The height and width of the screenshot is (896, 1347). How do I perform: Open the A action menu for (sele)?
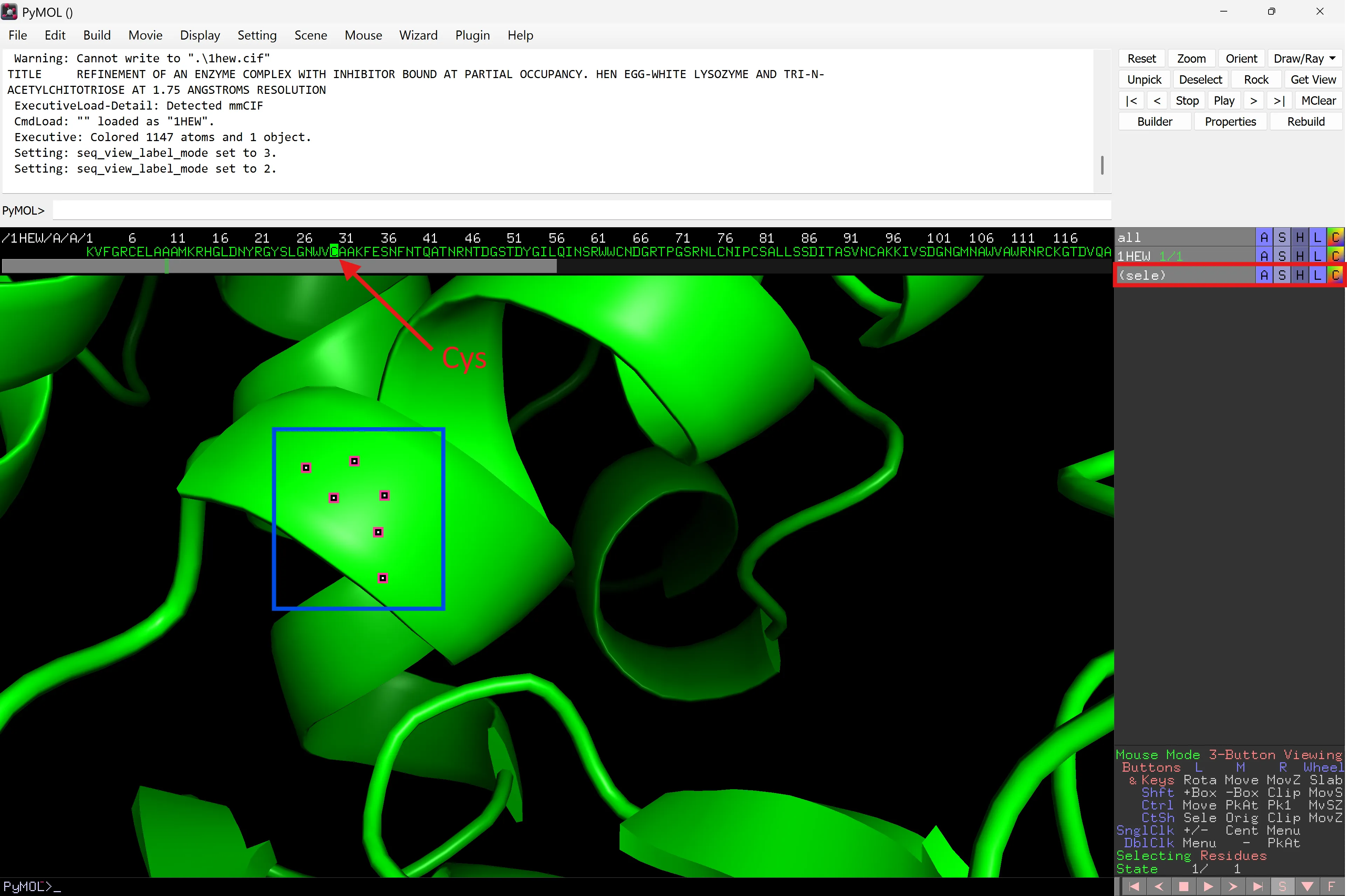tap(1264, 276)
